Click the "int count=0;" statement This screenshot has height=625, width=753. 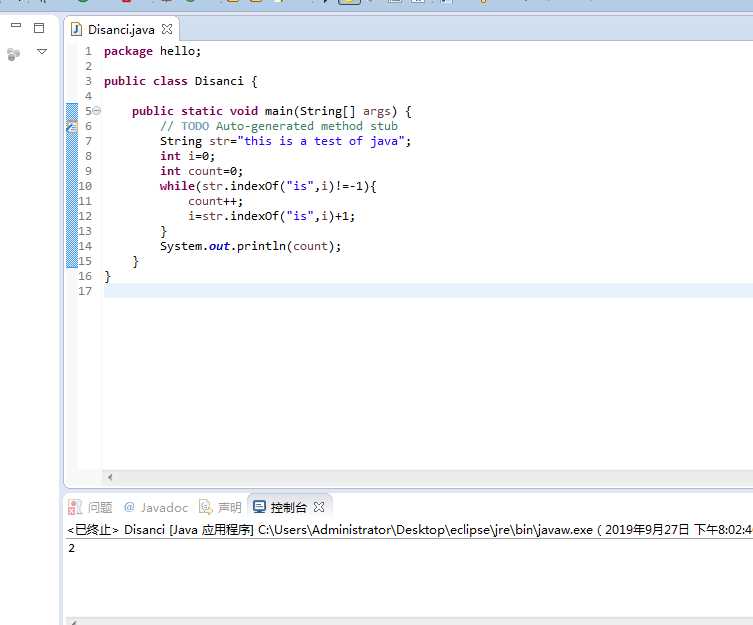pos(201,171)
